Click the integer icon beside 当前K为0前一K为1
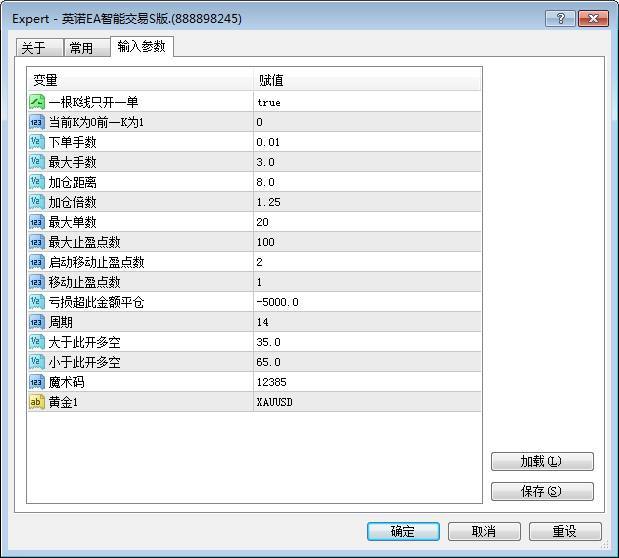The image size is (619, 558). pyautogui.click(x=37, y=122)
